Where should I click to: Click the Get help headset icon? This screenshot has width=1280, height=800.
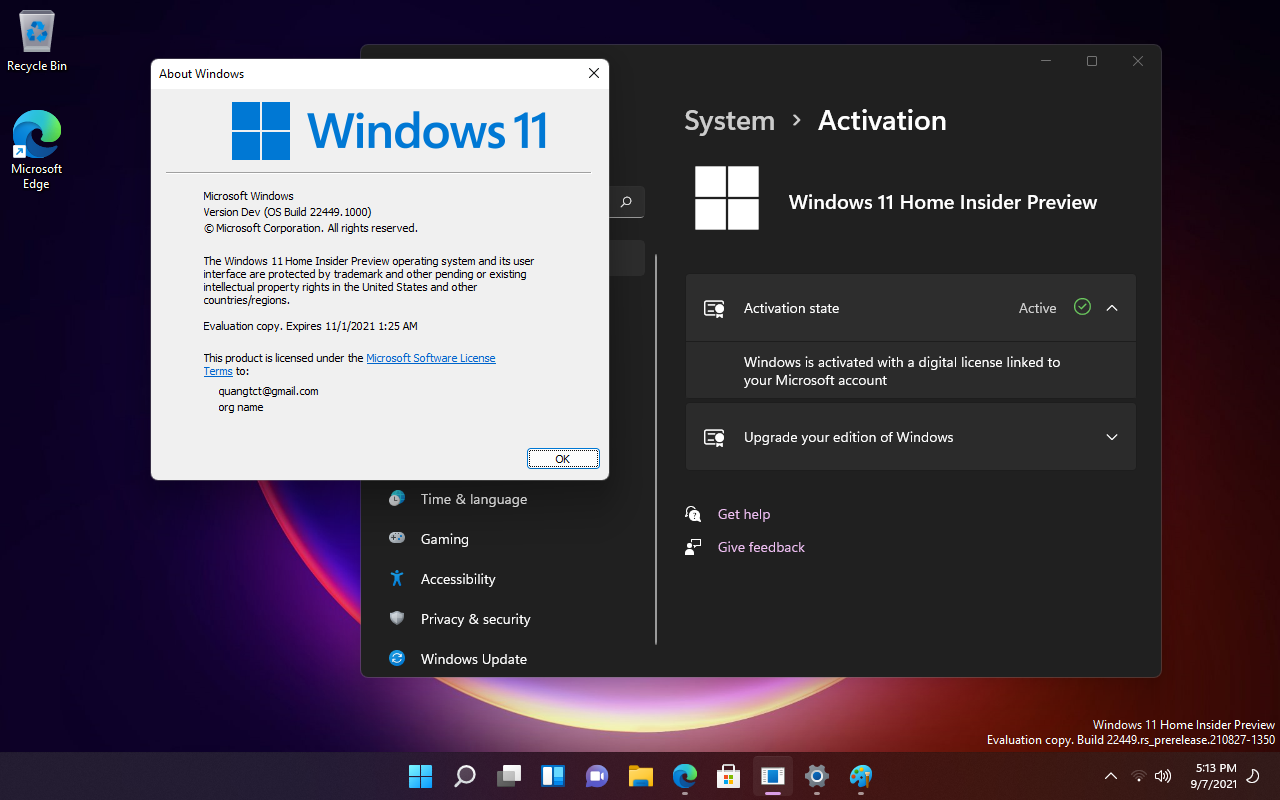[693, 514]
